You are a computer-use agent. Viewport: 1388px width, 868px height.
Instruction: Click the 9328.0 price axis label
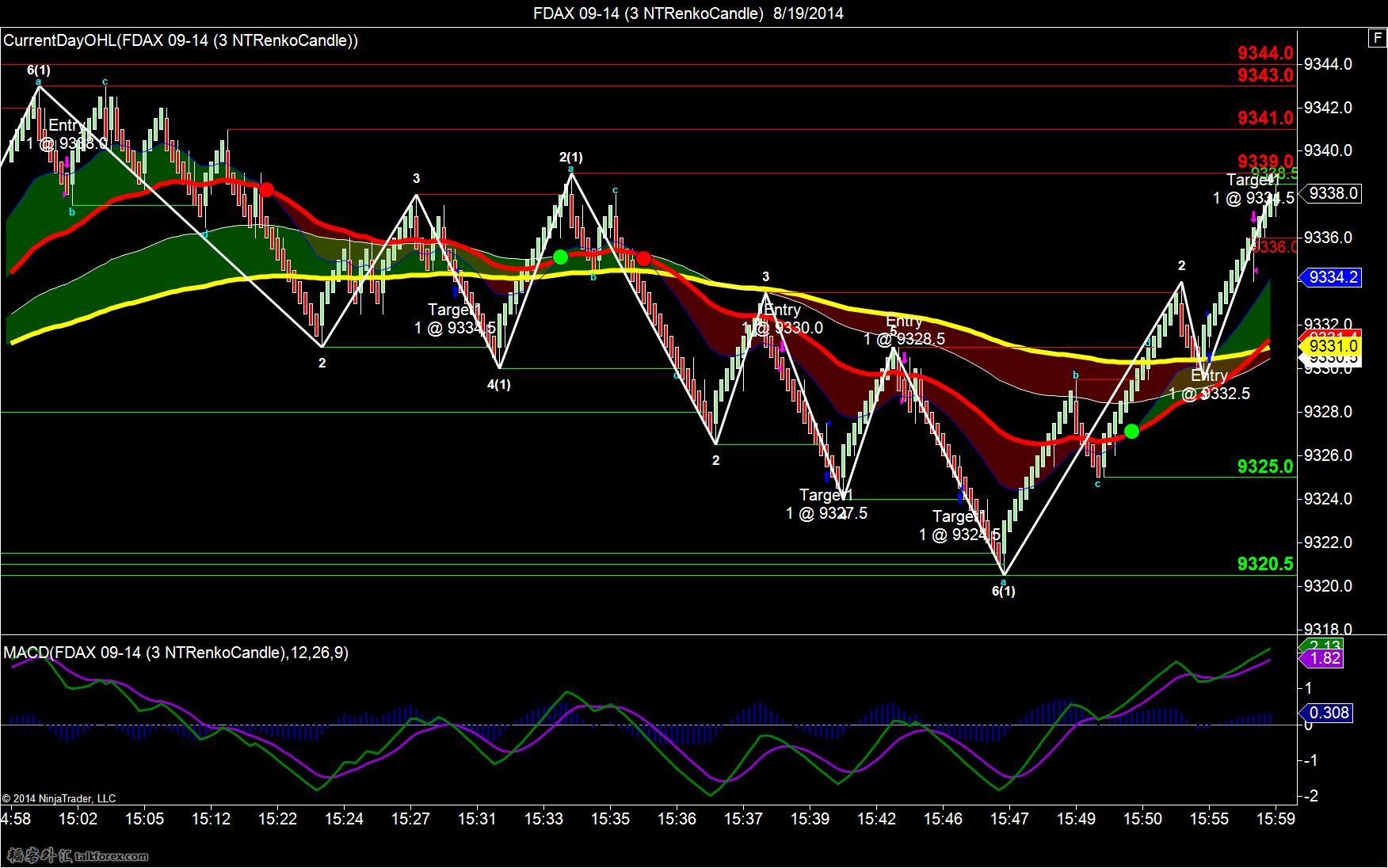[1329, 412]
